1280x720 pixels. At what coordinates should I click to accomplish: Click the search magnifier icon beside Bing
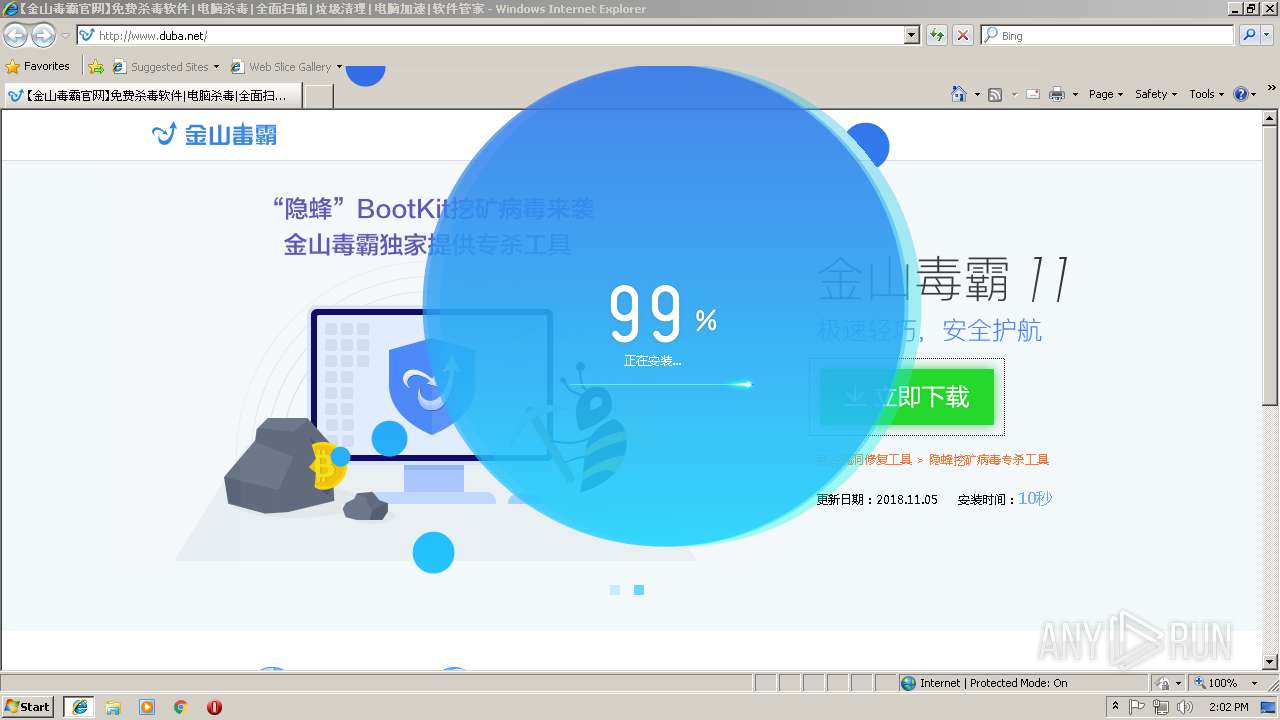pyautogui.click(x=1247, y=35)
